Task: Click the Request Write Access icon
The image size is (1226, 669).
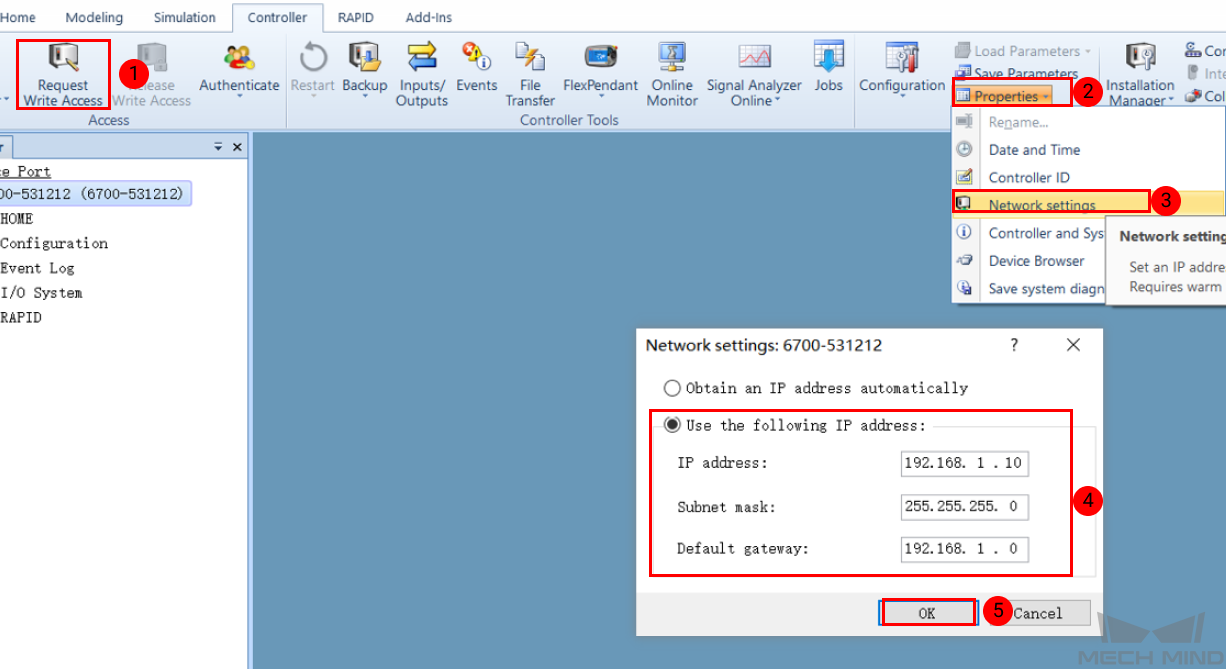Action: [63, 56]
